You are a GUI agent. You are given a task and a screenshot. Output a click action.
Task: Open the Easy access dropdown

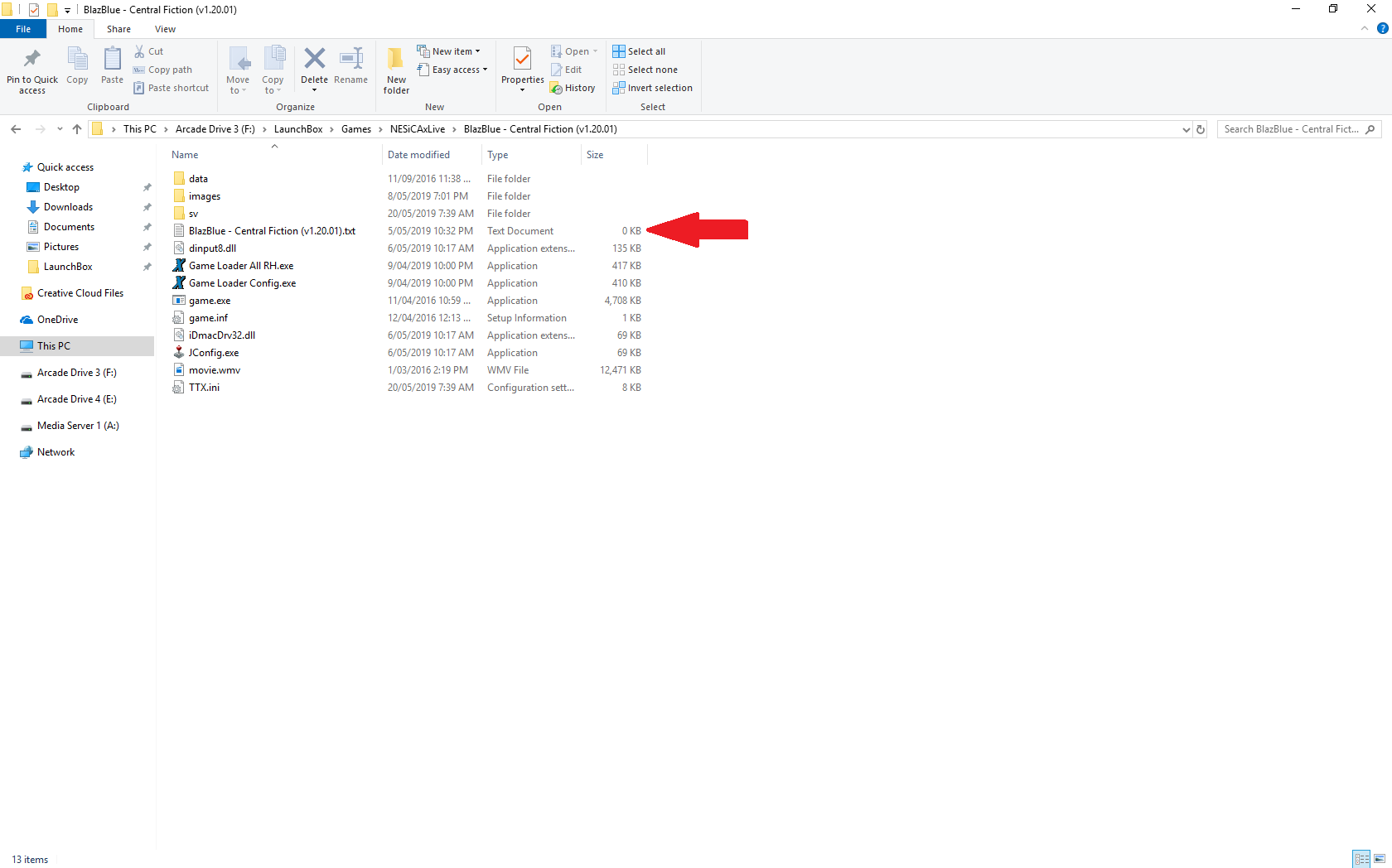pyautogui.click(x=452, y=70)
